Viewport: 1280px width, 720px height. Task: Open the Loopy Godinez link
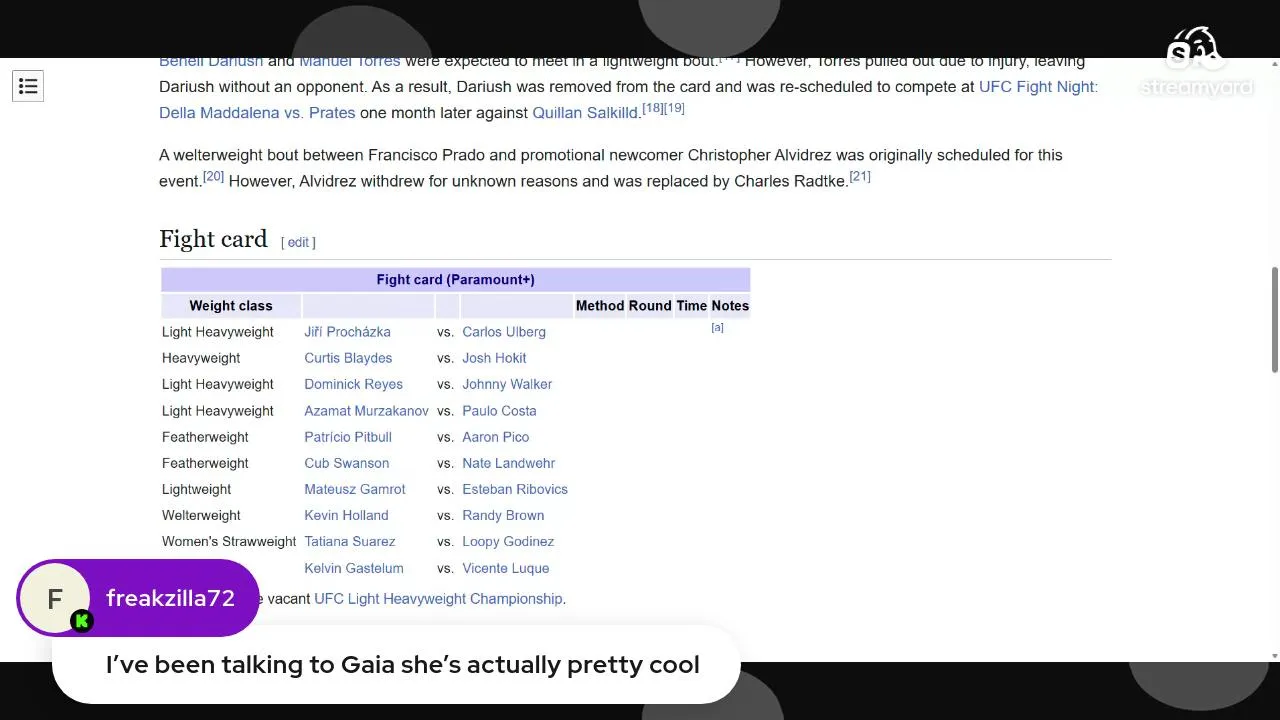(508, 541)
